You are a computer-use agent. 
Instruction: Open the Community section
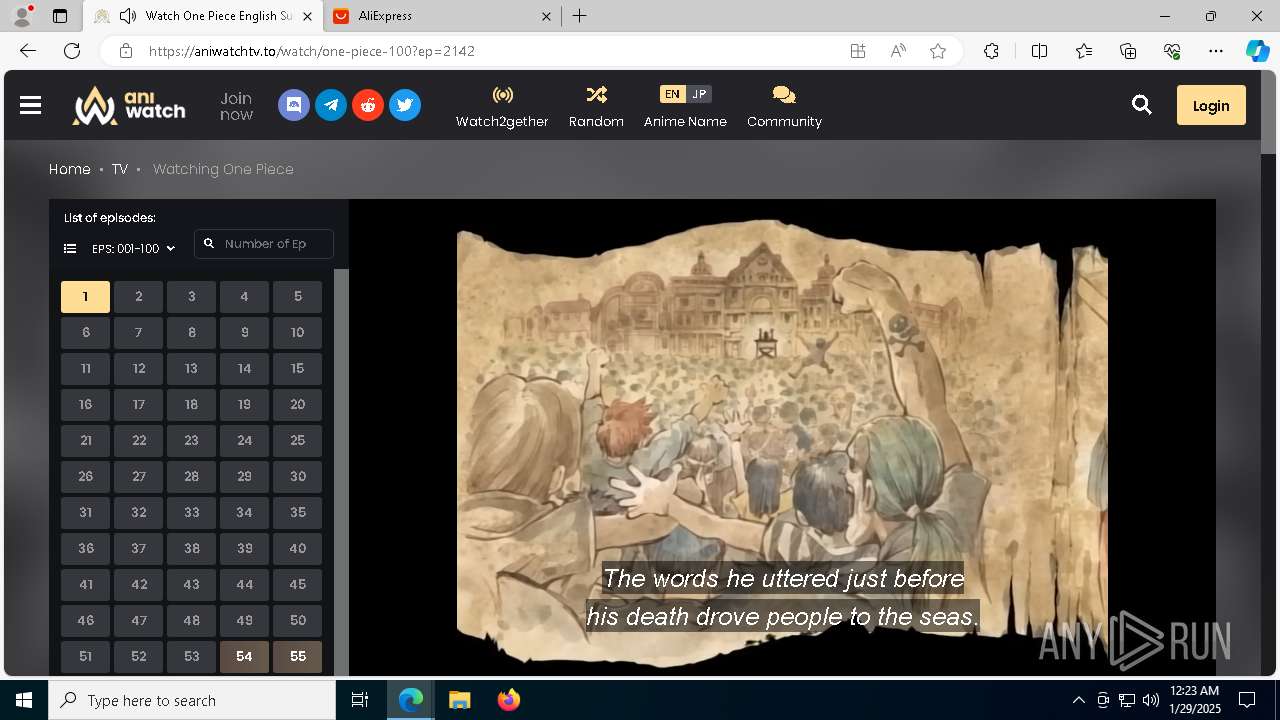pyautogui.click(x=784, y=106)
